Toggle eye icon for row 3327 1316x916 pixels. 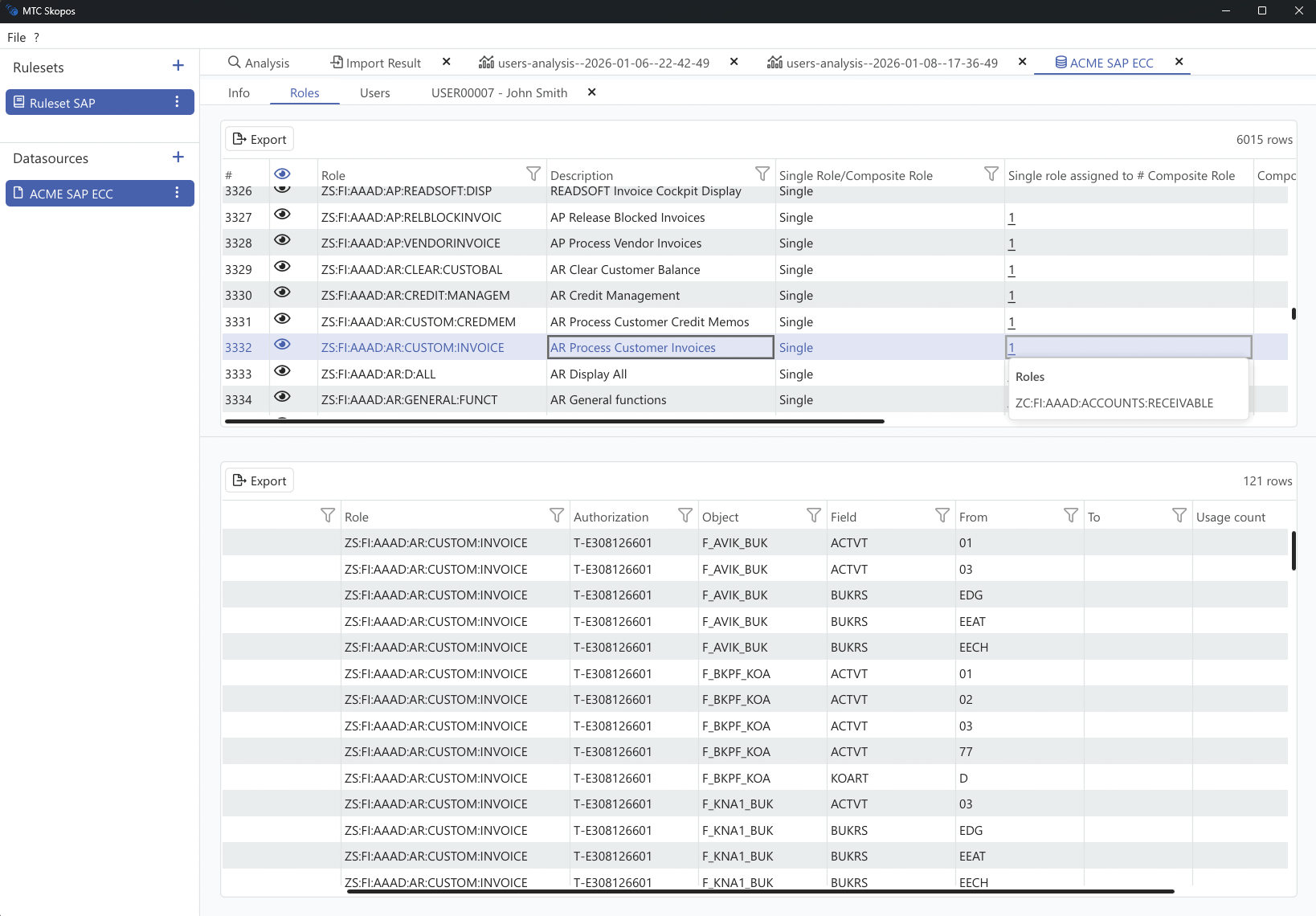click(282, 215)
